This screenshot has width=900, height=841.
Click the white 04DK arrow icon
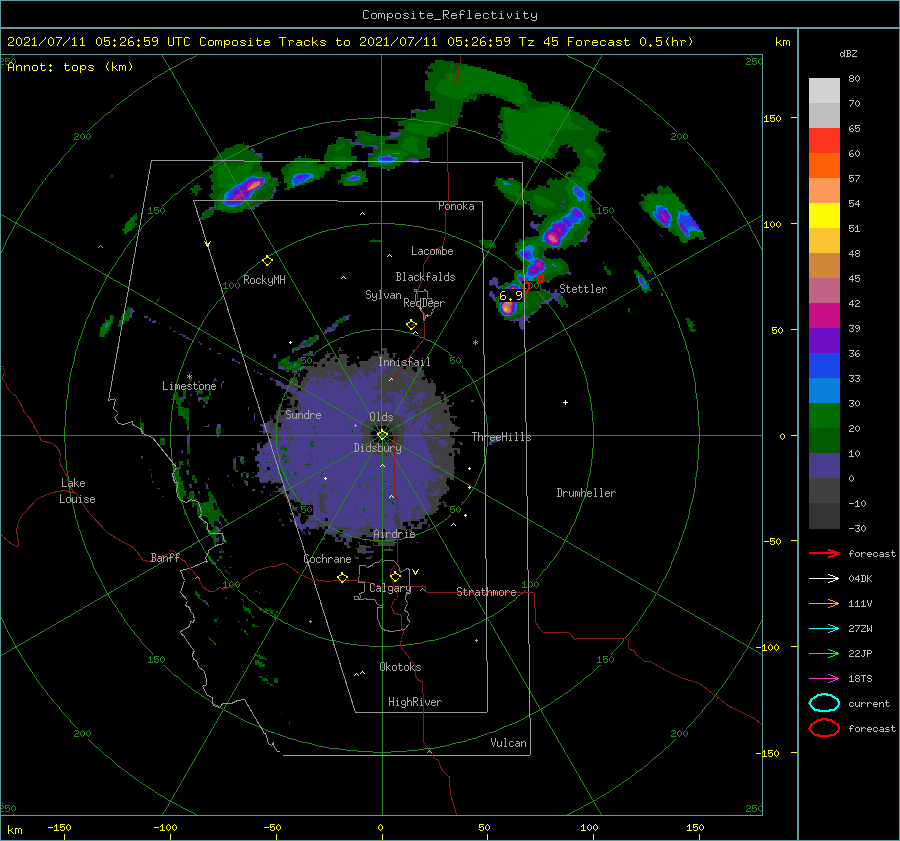click(x=824, y=578)
